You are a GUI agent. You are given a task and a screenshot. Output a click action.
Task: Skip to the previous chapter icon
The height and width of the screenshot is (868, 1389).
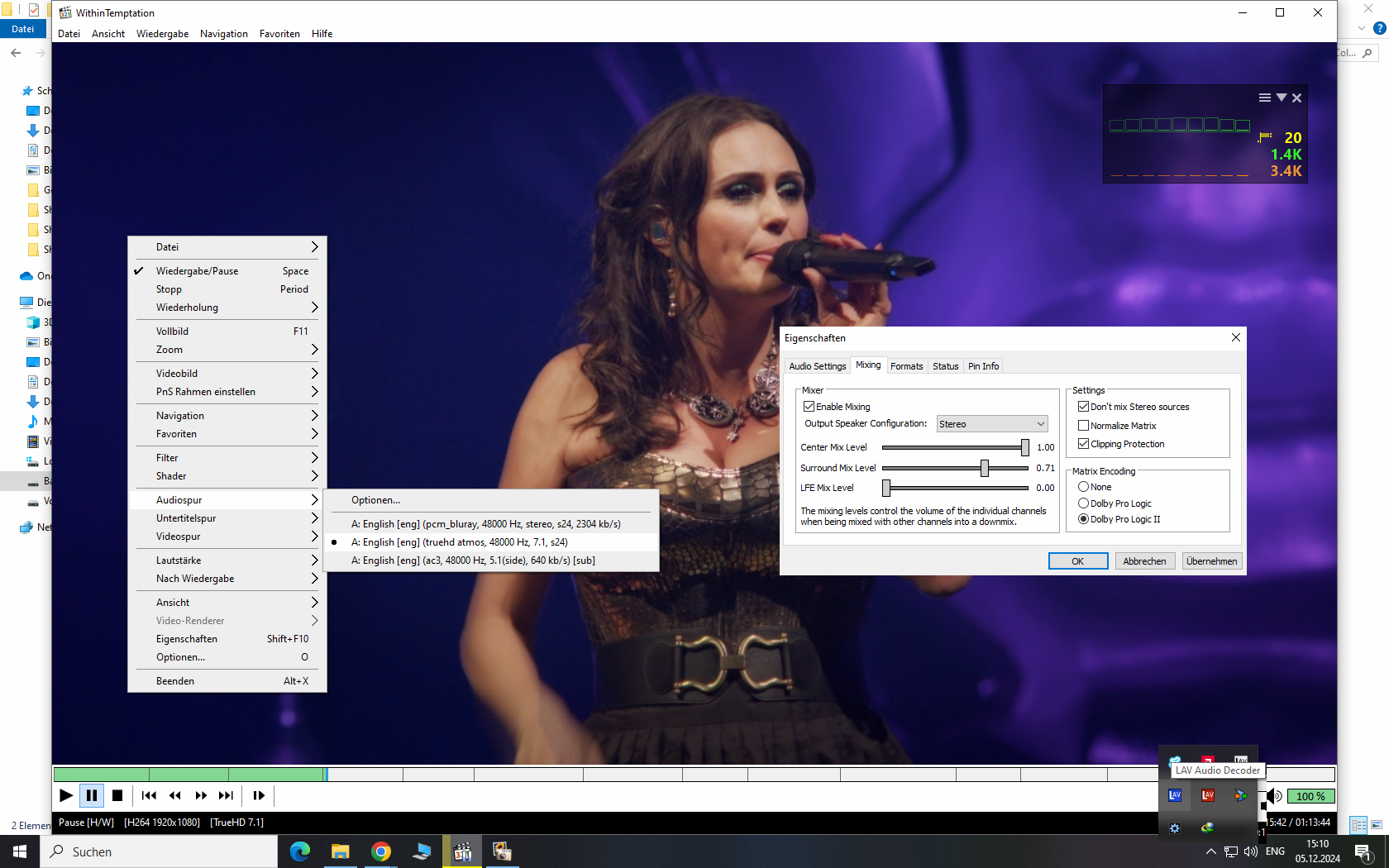click(x=149, y=795)
